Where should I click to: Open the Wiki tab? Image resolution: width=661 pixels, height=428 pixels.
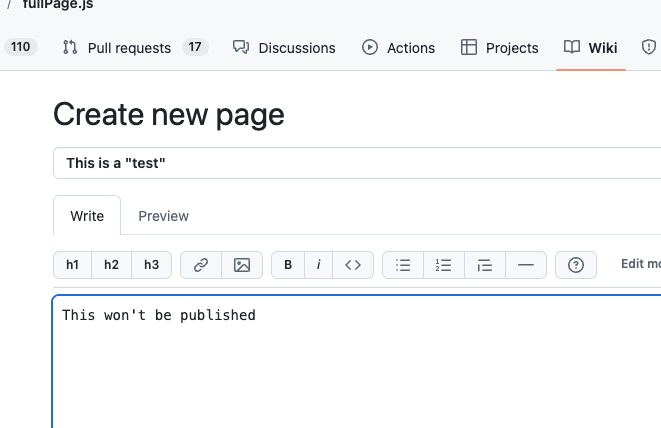pos(591,47)
